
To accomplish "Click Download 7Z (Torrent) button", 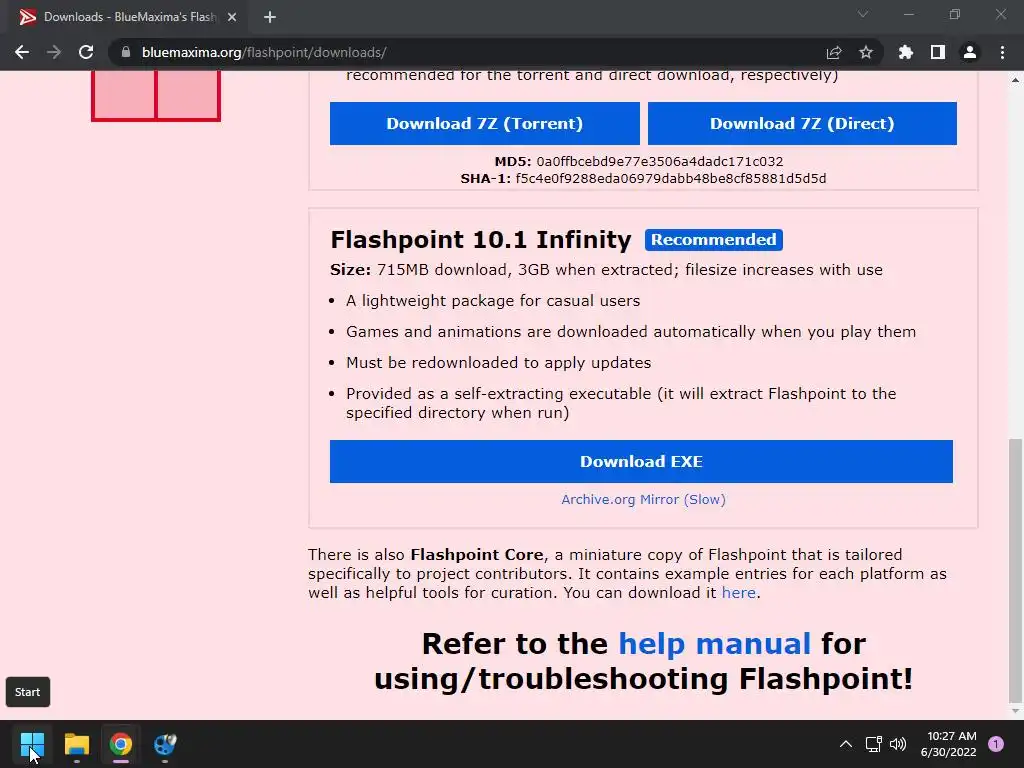I will coord(485,123).
